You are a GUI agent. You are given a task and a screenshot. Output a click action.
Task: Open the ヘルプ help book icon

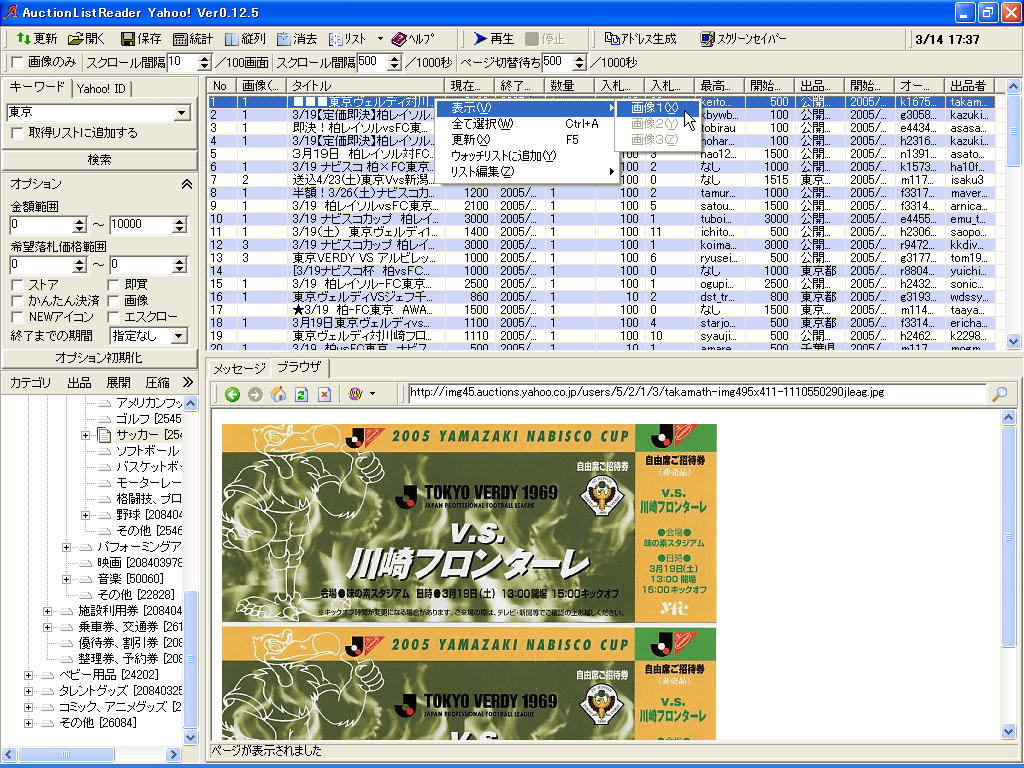click(413, 39)
